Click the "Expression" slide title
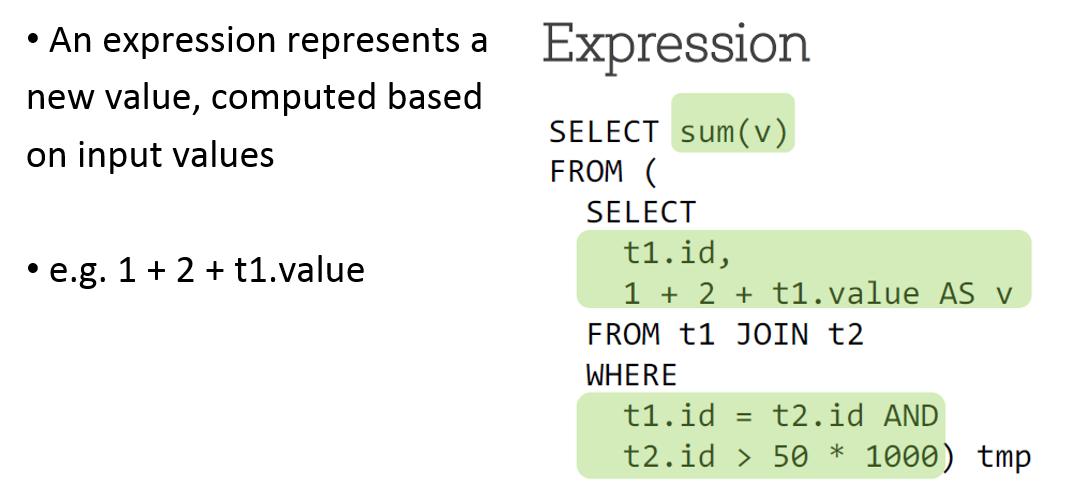Screen dimensions: 1074x493 tap(675, 45)
